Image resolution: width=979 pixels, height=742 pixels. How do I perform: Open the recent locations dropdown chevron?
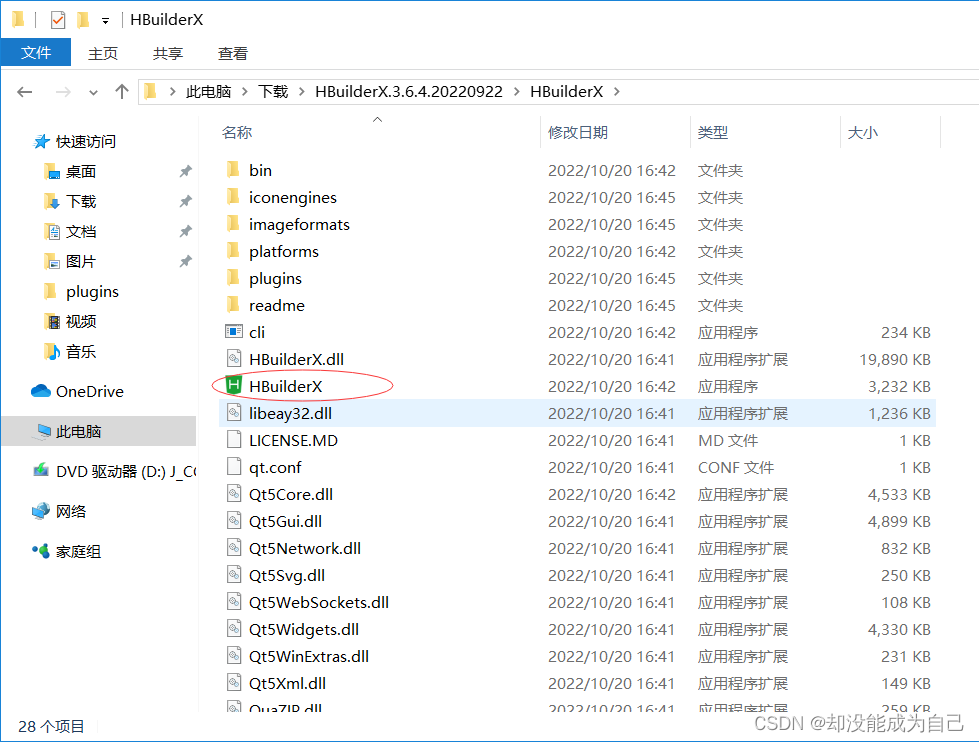coord(93,92)
